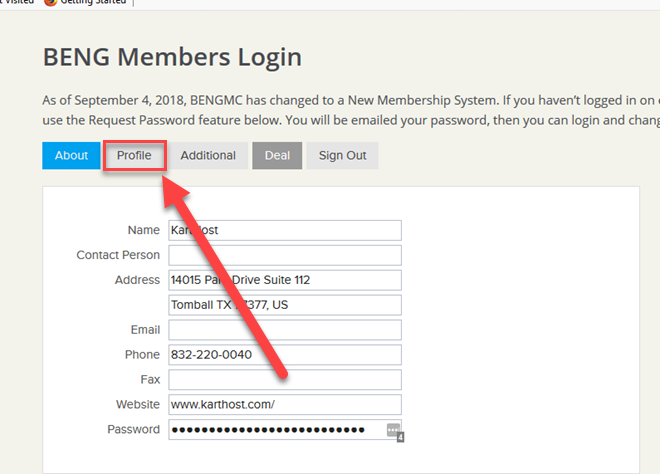Screen dimensions: 660x474
Task: Click the BENG Members Login heading
Action: [172, 57]
